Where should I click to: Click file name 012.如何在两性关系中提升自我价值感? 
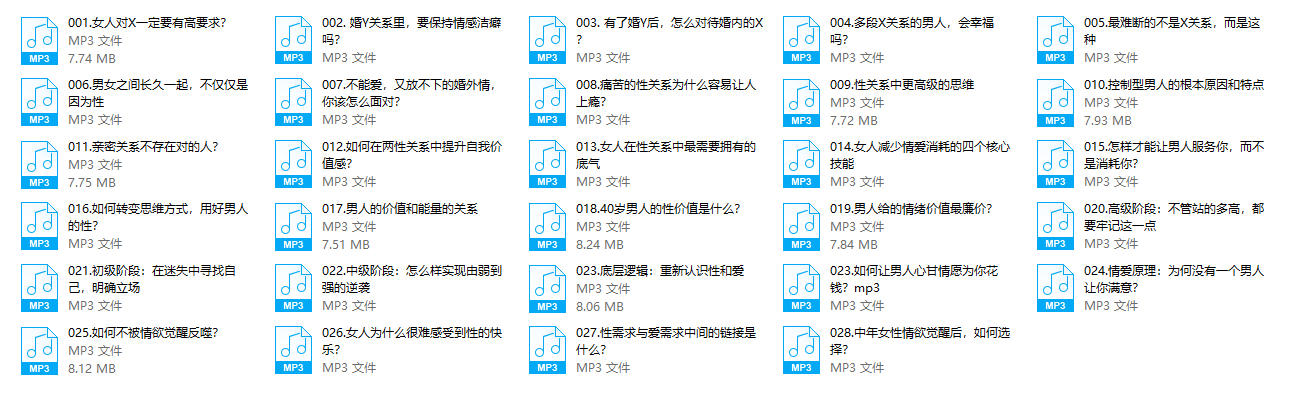[x=412, y=155]
